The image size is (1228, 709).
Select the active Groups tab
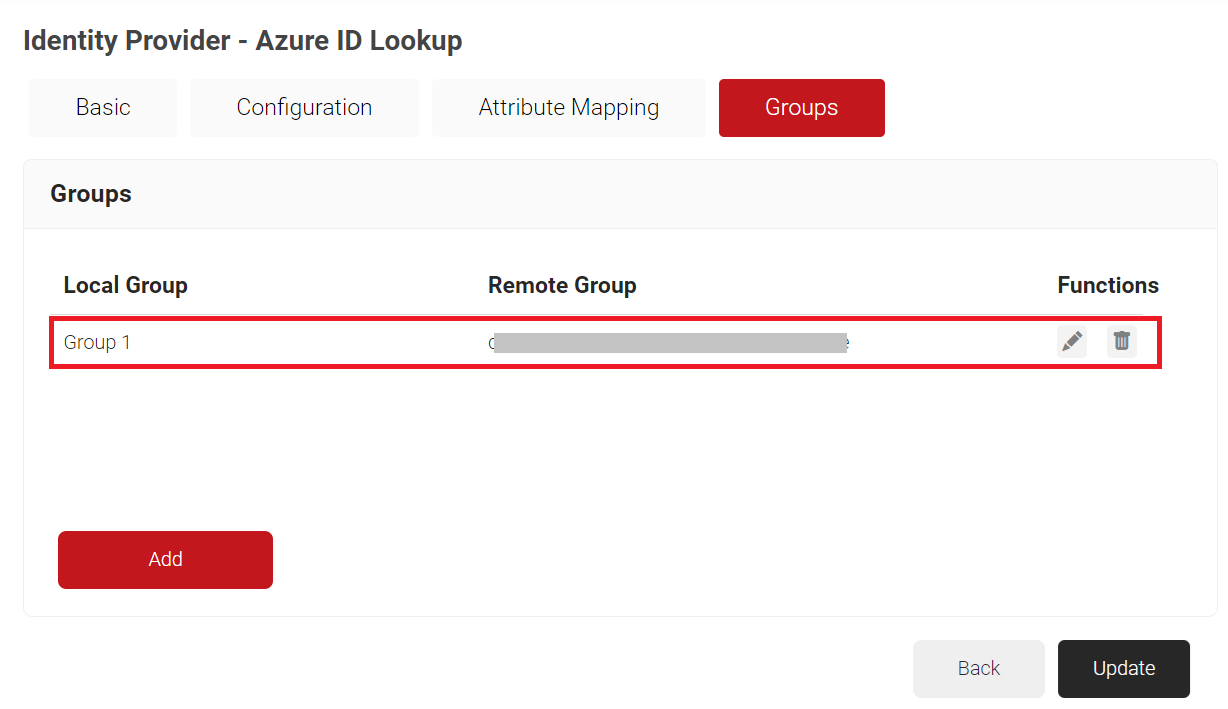coord(801,108)
